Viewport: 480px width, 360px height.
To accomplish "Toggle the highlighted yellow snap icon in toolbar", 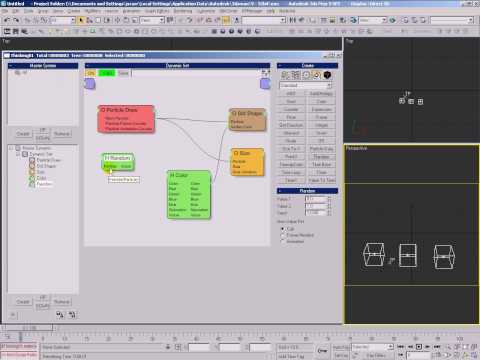I will click(226, 20).
